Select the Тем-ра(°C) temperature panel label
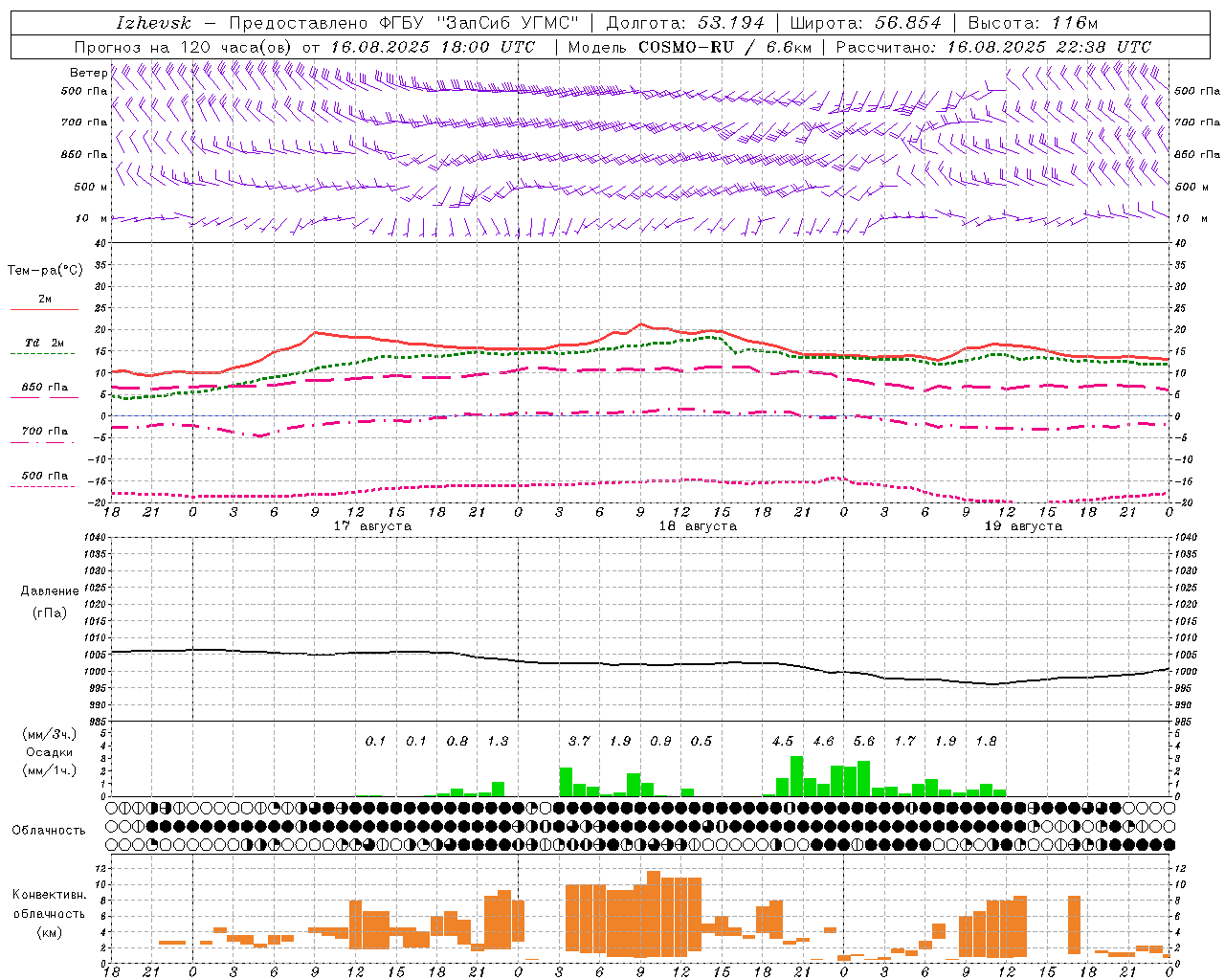The width and height of the screenshot is (1225, 980). point(45,271)
